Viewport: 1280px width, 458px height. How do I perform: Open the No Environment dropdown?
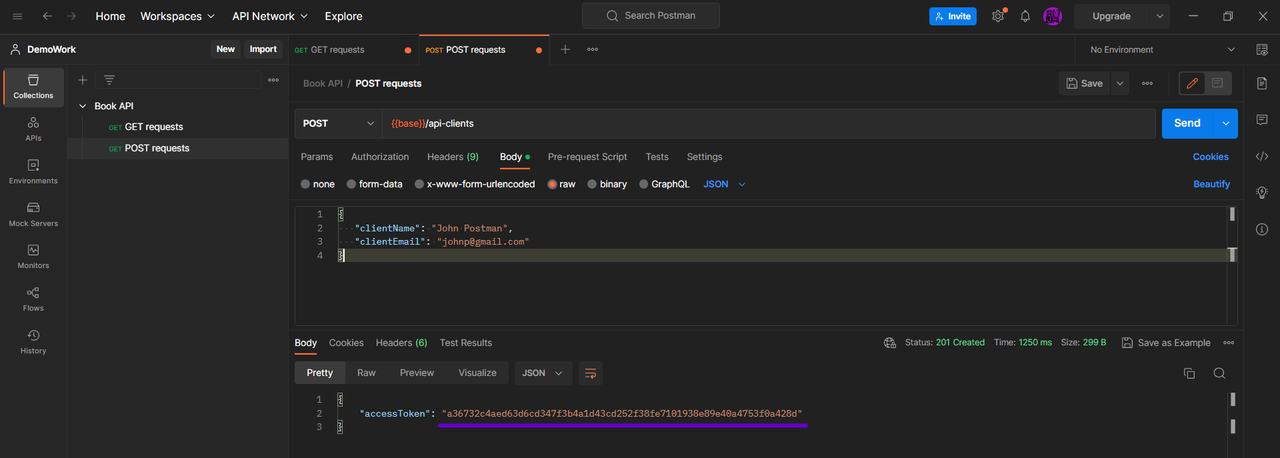(x=1162, y=49)
